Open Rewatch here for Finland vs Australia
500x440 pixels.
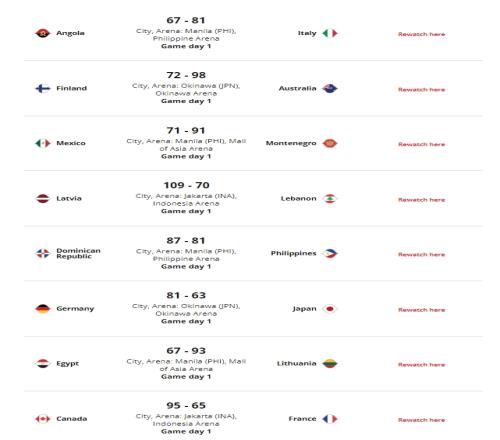(x=421, y=89)
